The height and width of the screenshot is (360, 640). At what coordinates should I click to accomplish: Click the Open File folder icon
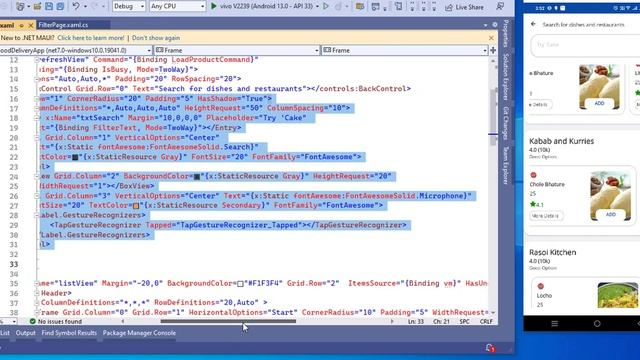click(37, 7)
